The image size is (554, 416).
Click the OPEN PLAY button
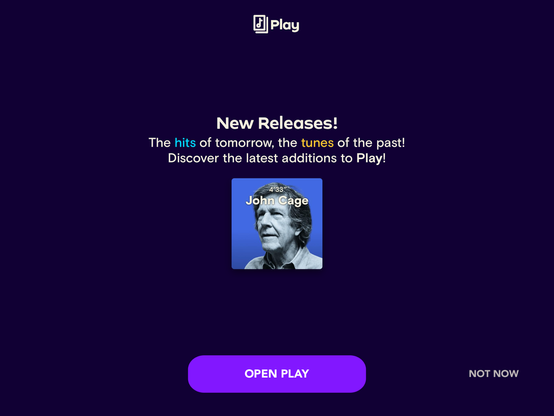click(277, 374)
